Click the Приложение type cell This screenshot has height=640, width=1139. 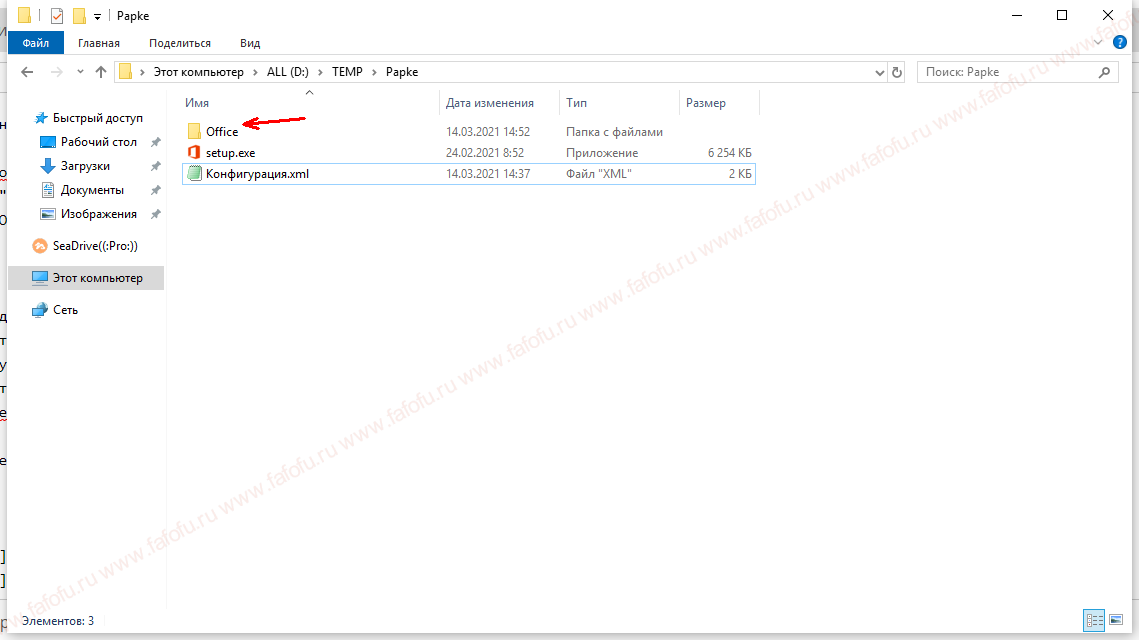pyautogui.click(x=601, y=153)
